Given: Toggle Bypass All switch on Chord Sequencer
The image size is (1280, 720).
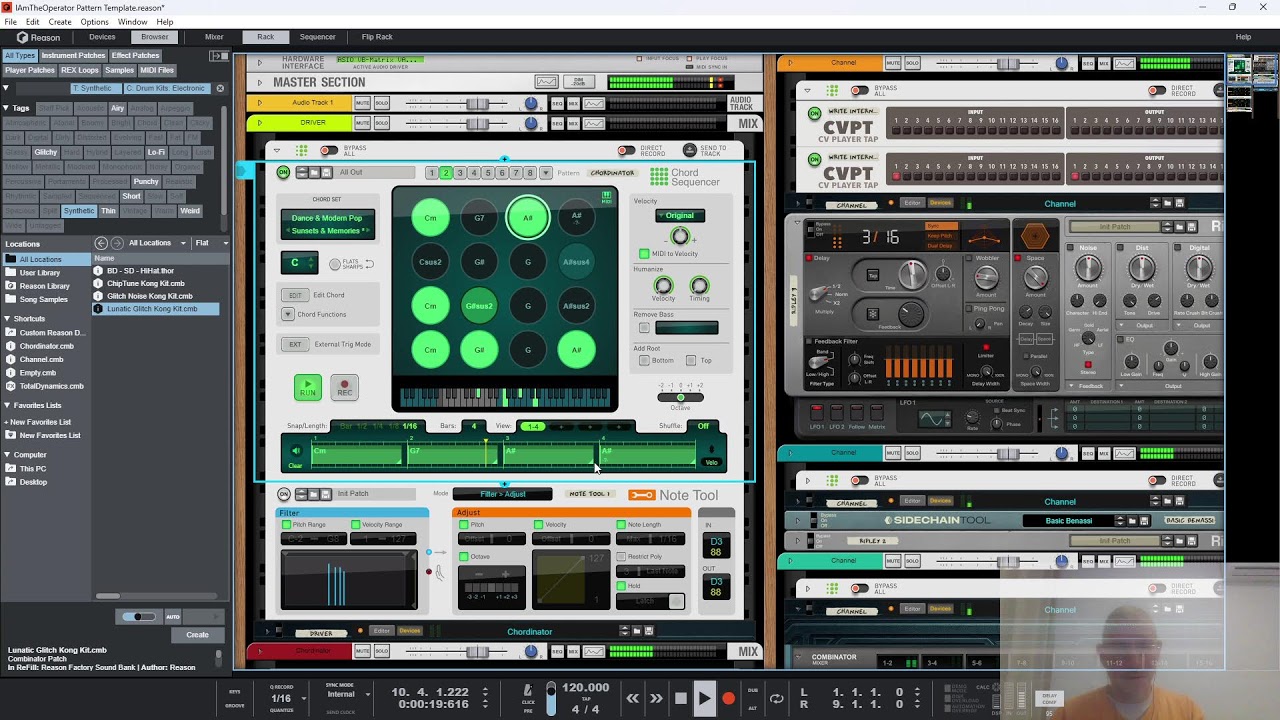Looking at the screenshot, I should [x=328, y=151].
